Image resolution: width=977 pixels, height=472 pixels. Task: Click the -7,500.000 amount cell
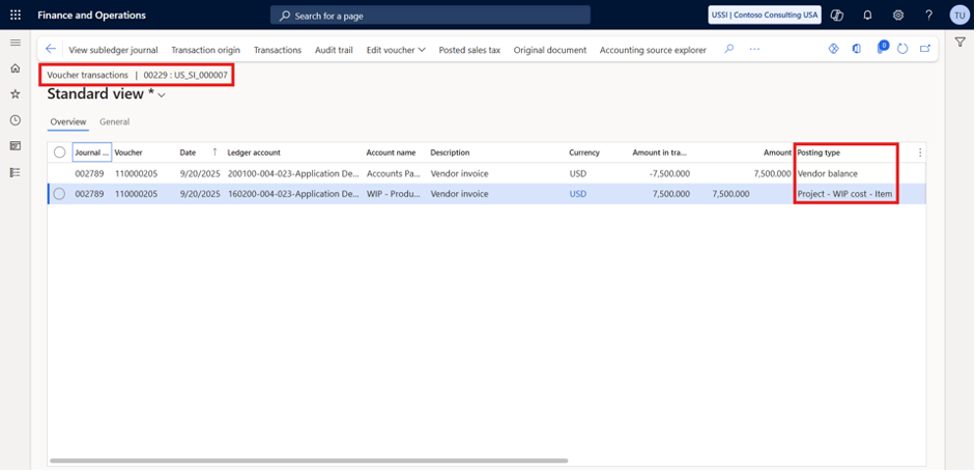tap(671, 174)
